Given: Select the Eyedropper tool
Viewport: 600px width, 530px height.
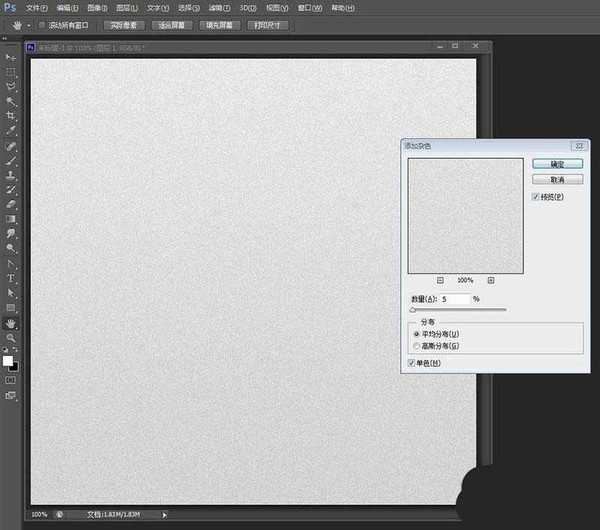Looking at the screenshot, I should click(x=12, y=130).
